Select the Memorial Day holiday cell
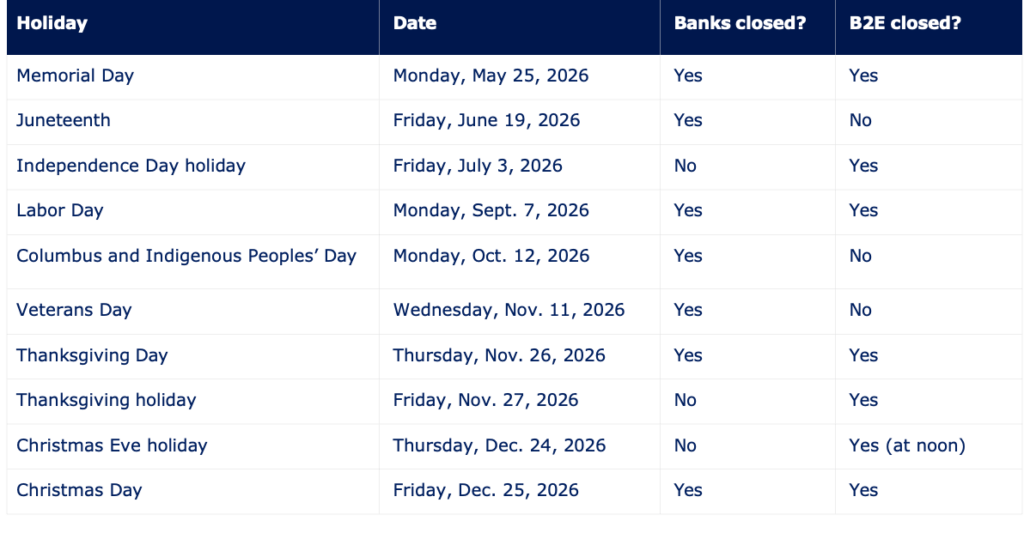The image size is (1024, 539). coord(75,76)
